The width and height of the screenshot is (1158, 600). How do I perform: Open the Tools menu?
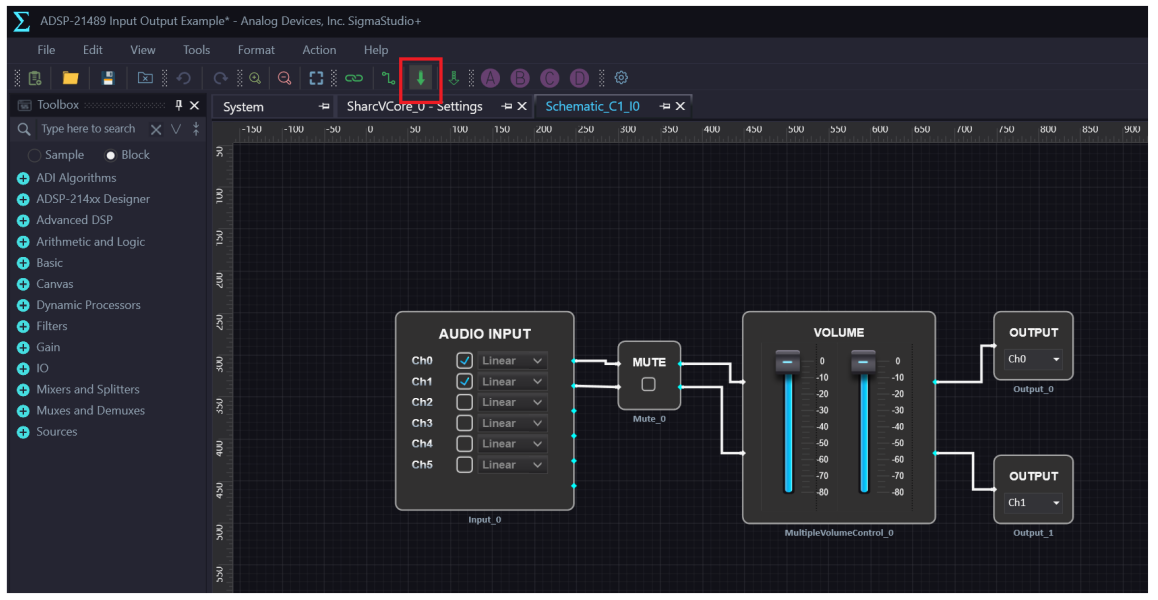click(196, 50)
